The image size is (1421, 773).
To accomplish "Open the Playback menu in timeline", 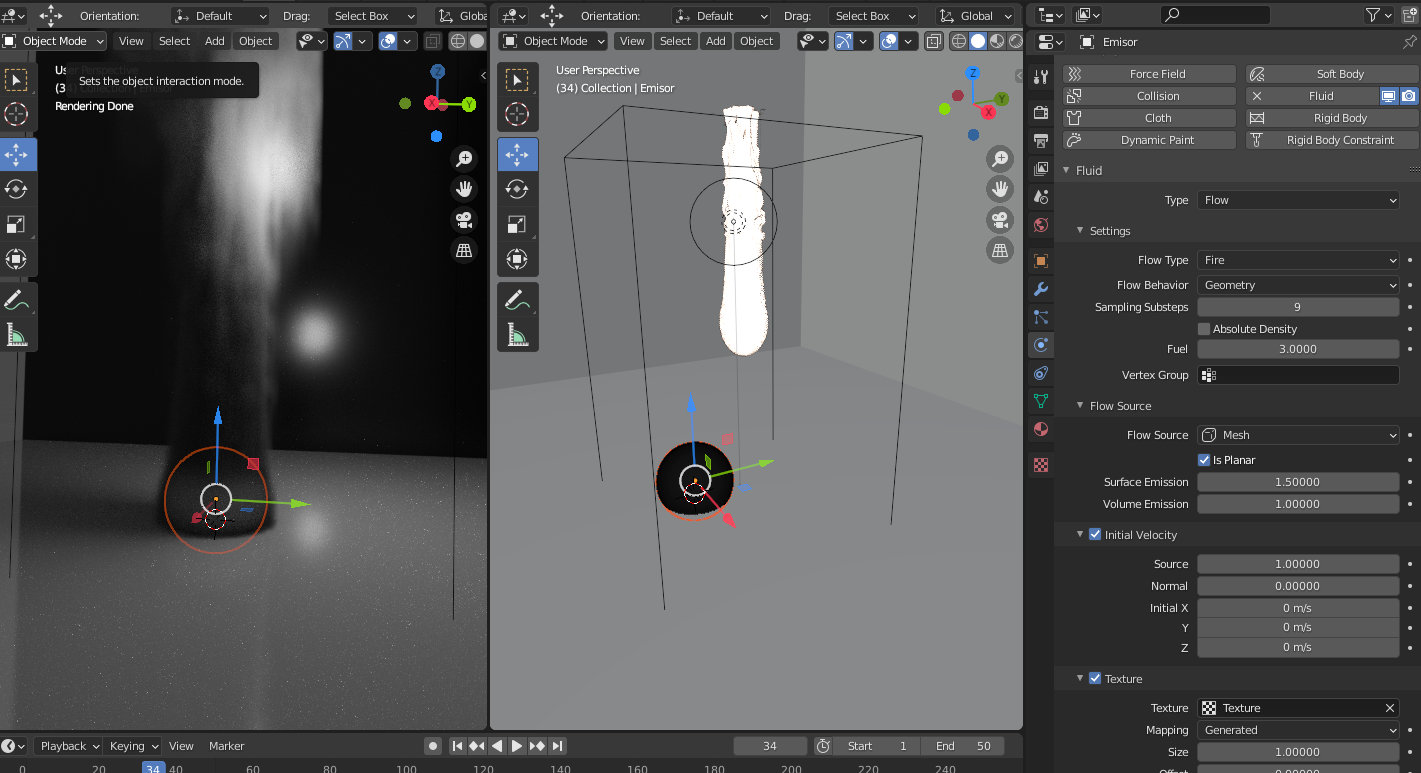I will 69,746.
